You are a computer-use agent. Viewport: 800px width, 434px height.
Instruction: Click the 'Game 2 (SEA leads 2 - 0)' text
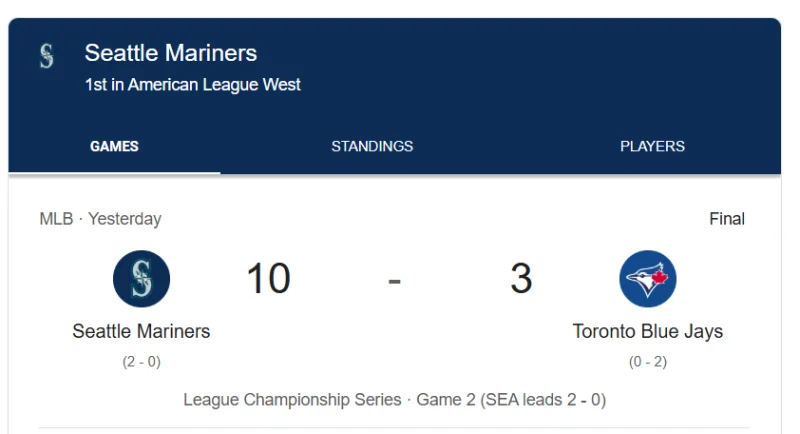pos(511,399)
